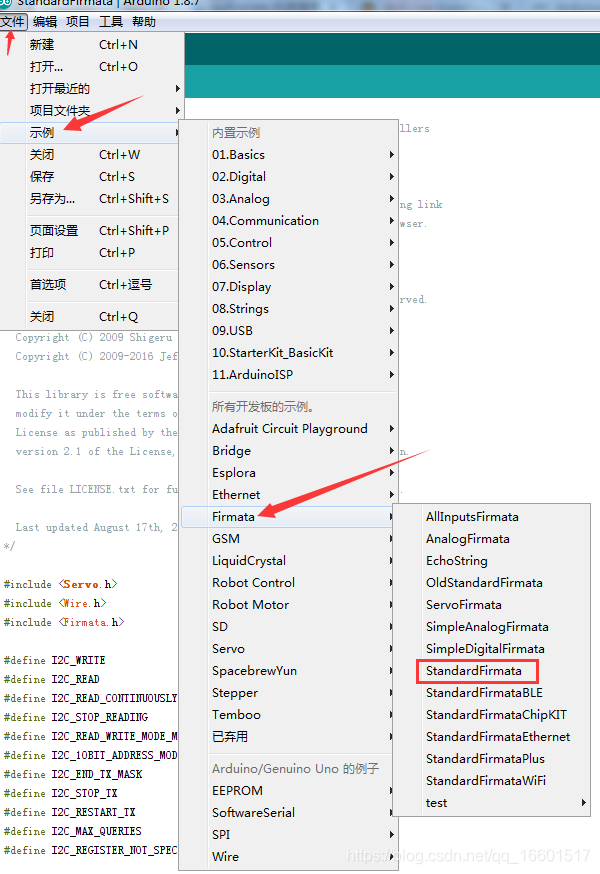Viewport: 600px width, 874px height.
Task: Open Esplora library examples
Action: pyautogui.click(x=290, y=473)
